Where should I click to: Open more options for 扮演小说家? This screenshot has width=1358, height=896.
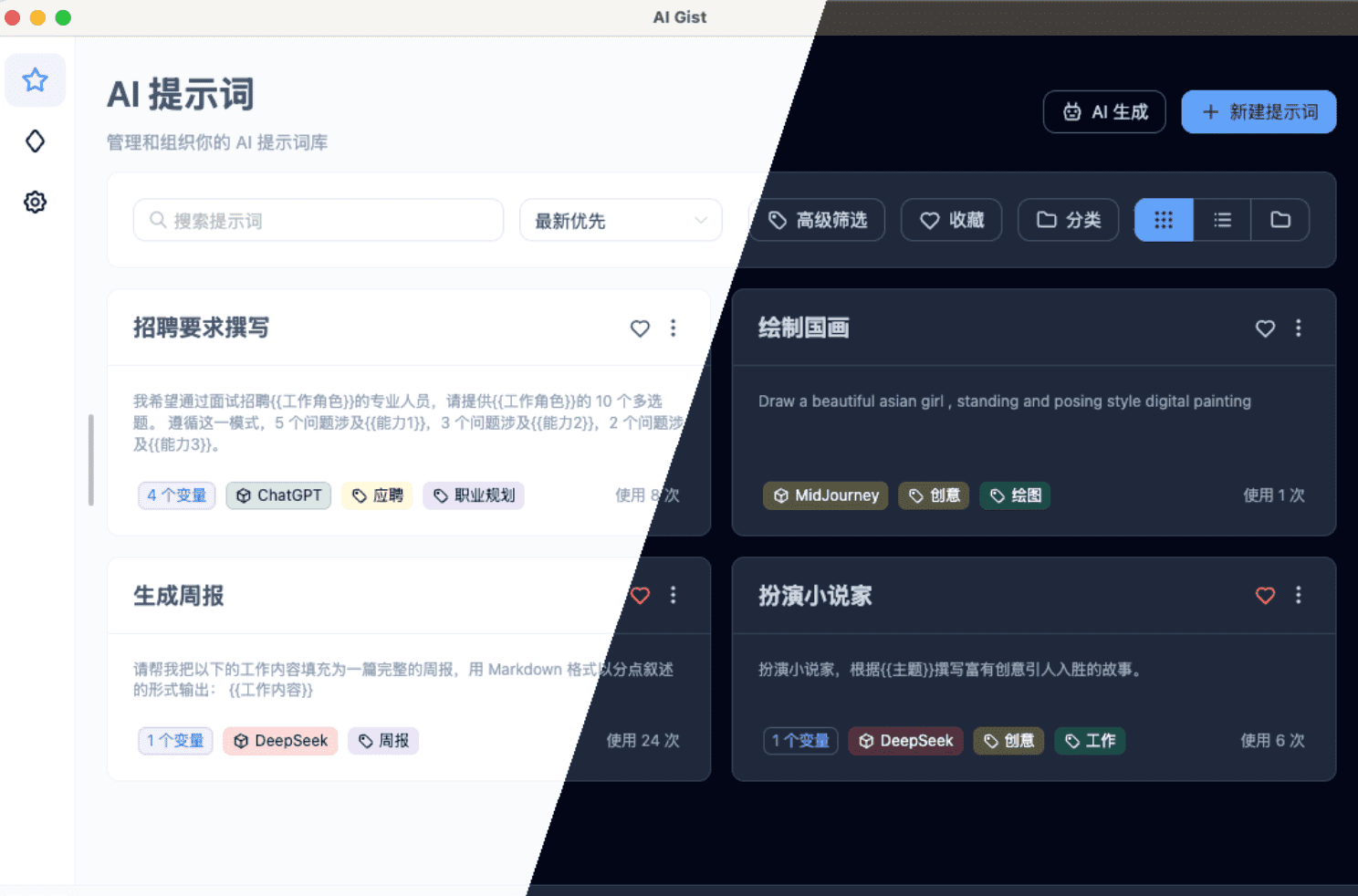pos(1299,595)
